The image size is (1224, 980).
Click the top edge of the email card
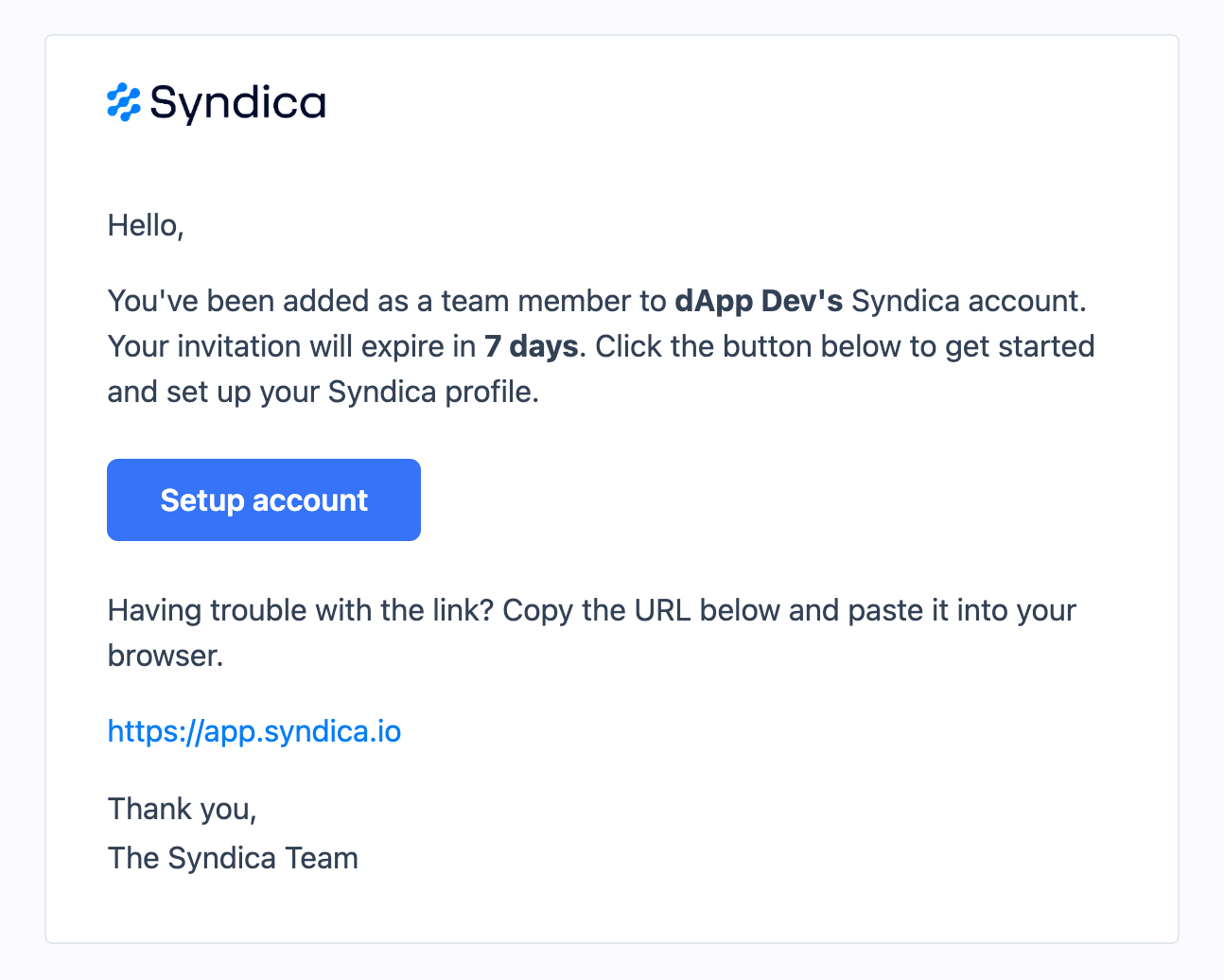612,37
